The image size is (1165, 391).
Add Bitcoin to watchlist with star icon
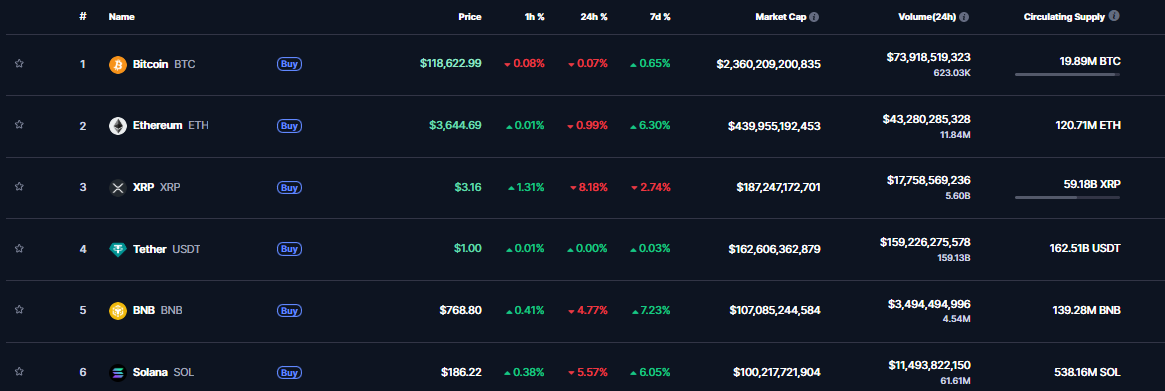click(19, 64)
